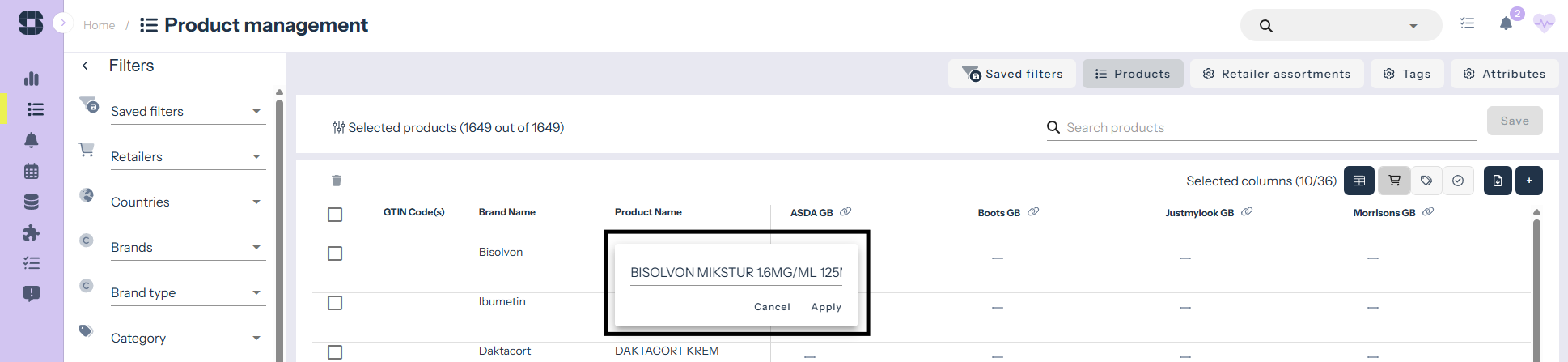
Task: Toggle the shopping cart columns icon
Action: [1394, 181]
